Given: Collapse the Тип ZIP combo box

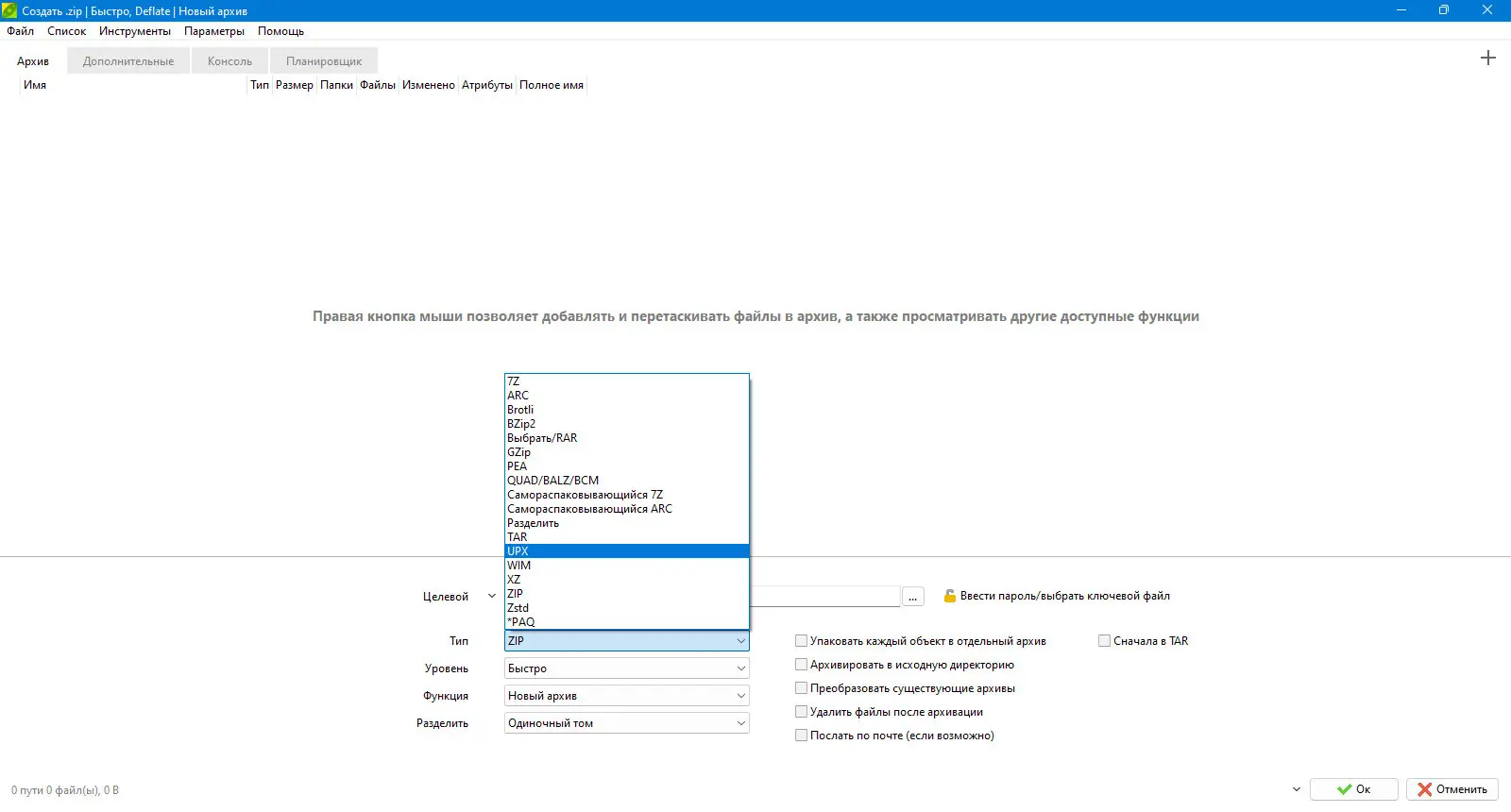Looking at the screenshot, I should [627, 641].
